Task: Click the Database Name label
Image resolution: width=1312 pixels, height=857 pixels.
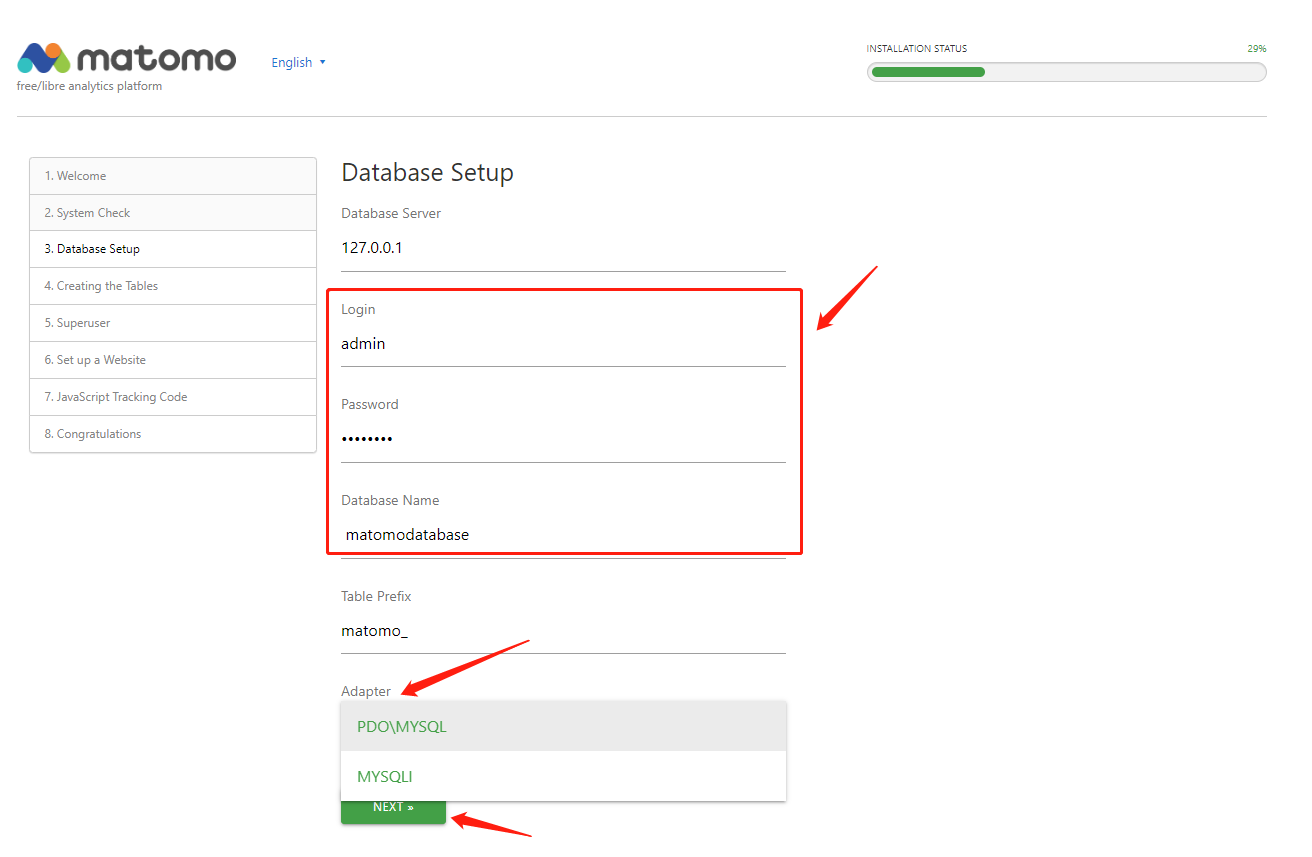Action: 390,500
